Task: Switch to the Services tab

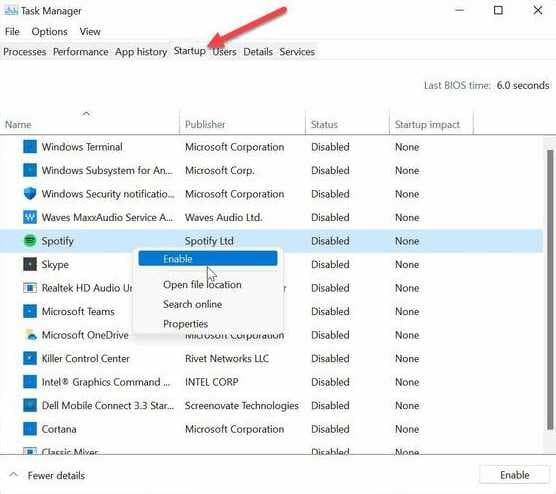Action: [297, 52]
